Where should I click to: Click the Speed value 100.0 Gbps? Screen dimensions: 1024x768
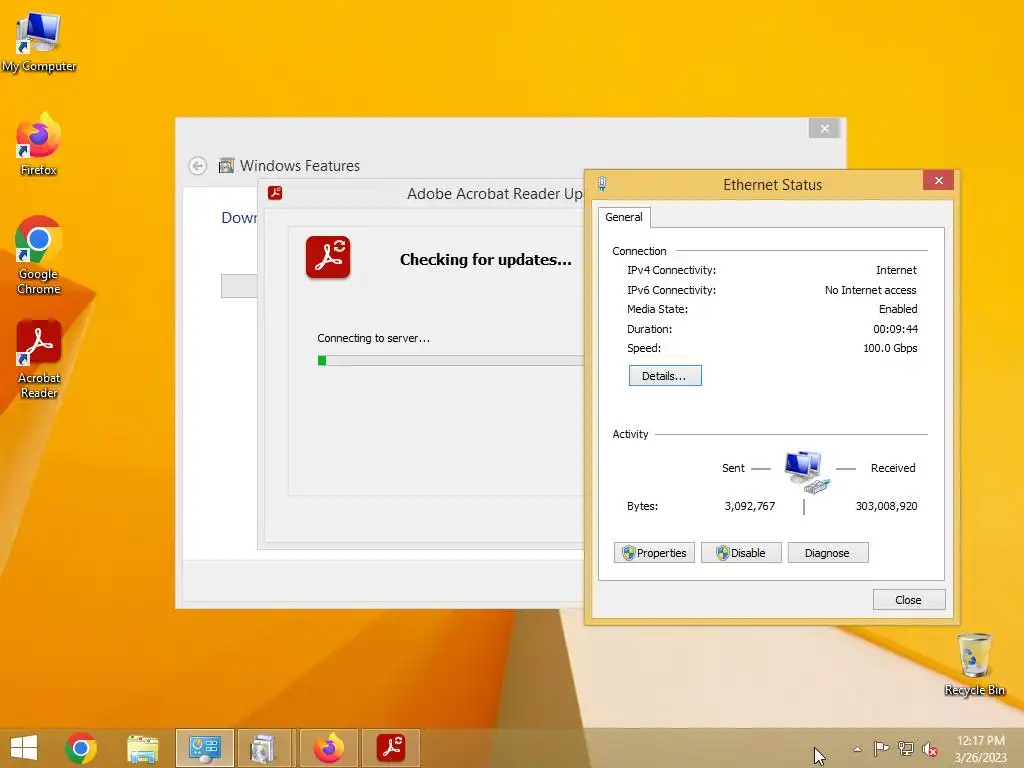[x=890, y=348]
